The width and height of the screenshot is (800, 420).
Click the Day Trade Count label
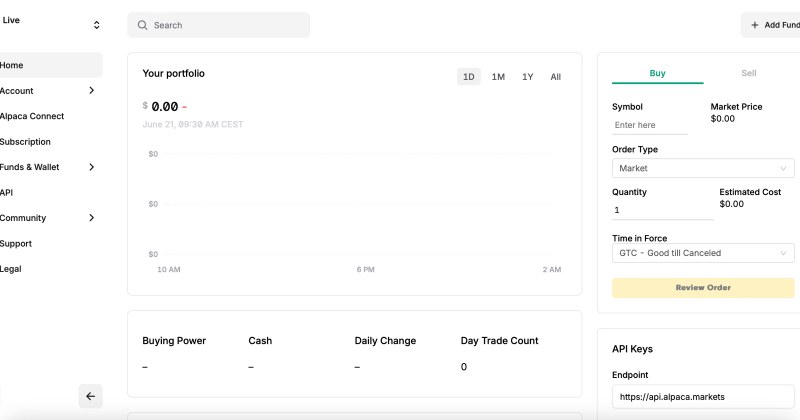tap(499, 340)
